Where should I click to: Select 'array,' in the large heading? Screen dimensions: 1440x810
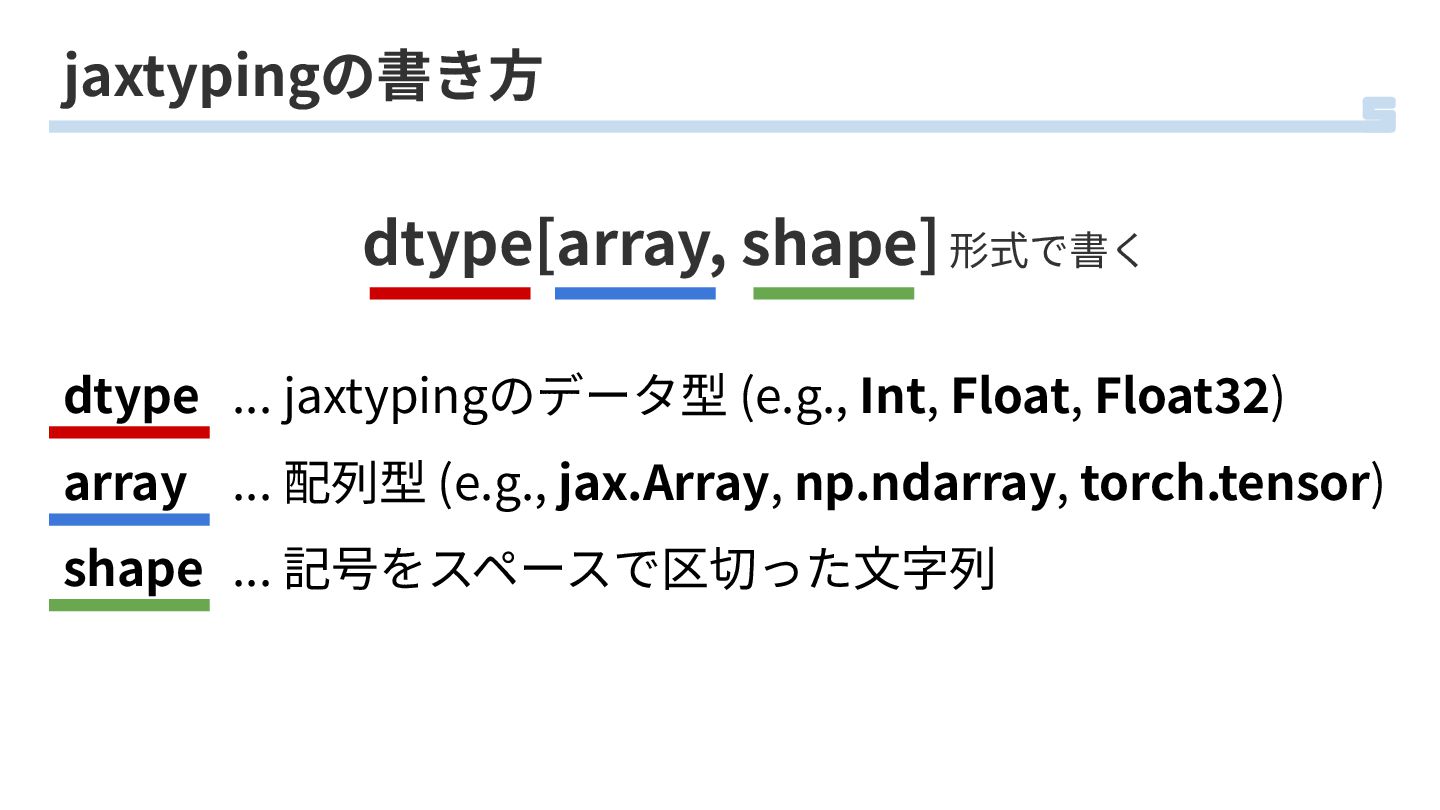(x=641, y=246)
